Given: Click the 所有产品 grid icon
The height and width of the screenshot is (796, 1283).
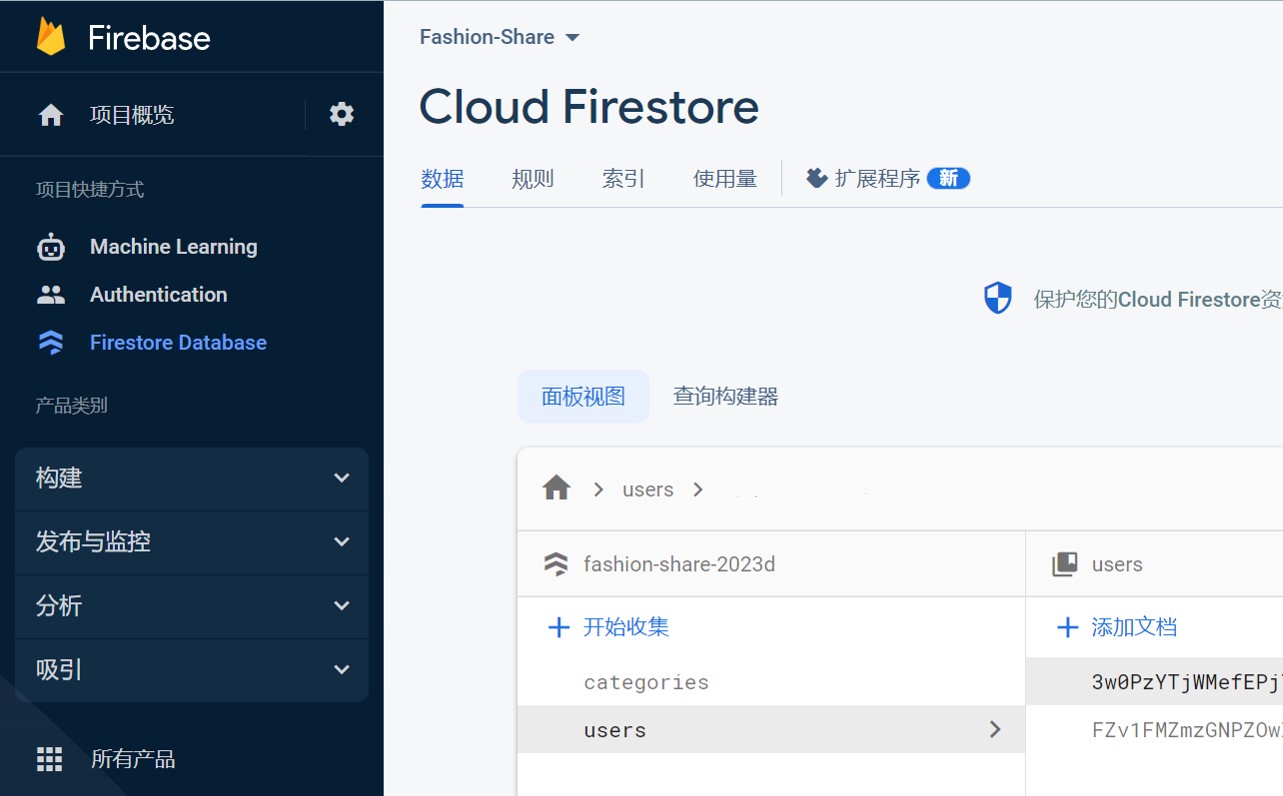Looking at the screenshot, I should pyautogui.click(x=50, y=759).
